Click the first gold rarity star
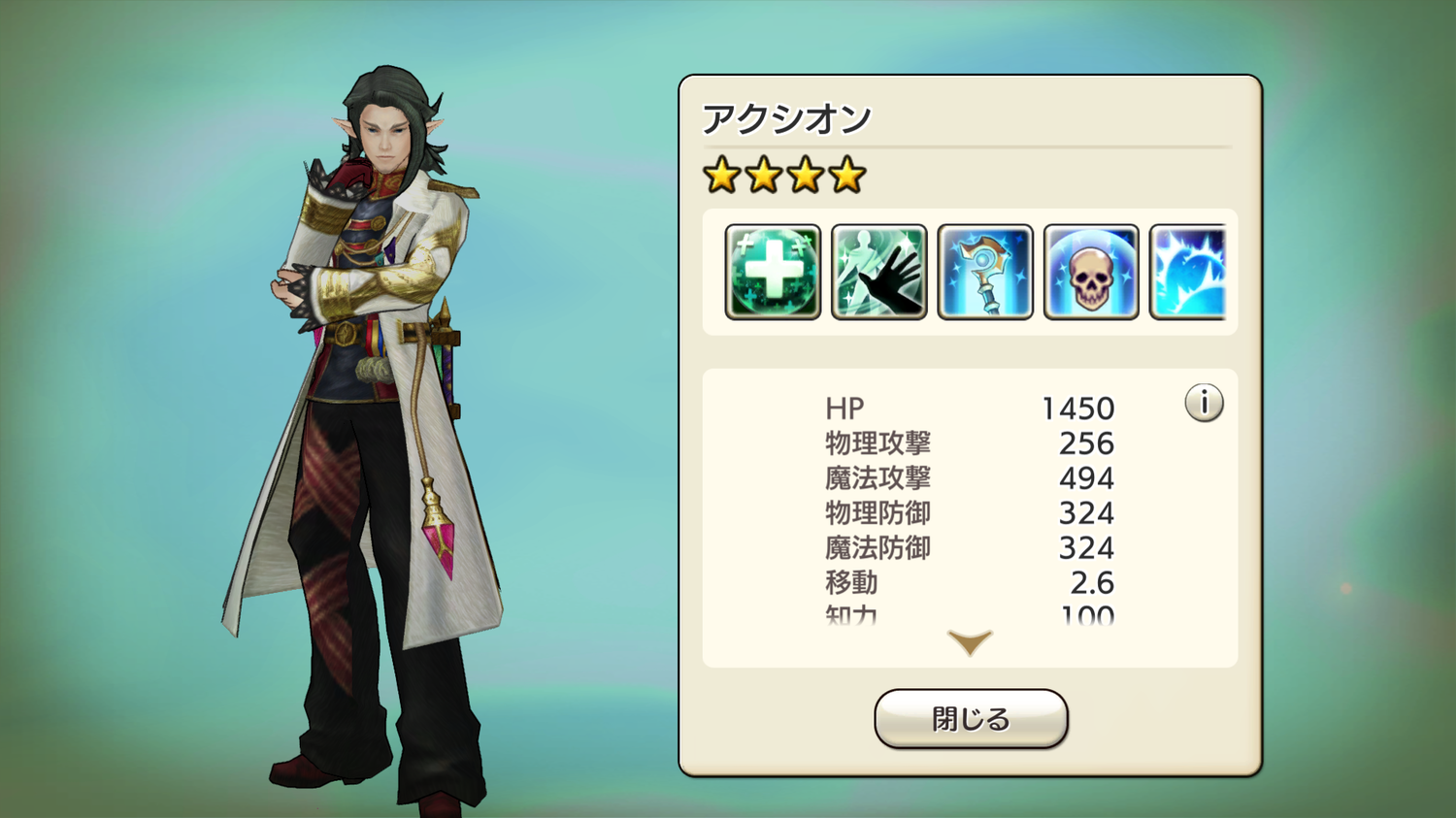 point(722,176)
